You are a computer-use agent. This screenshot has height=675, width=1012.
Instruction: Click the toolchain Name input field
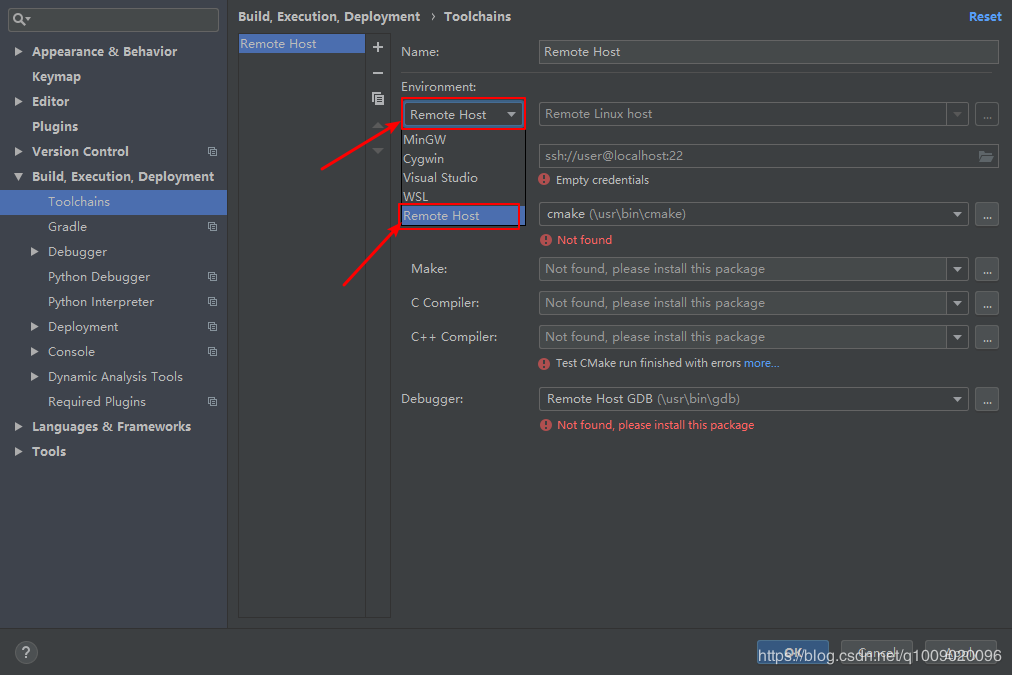pyautogui.click(x=768, y=52)
